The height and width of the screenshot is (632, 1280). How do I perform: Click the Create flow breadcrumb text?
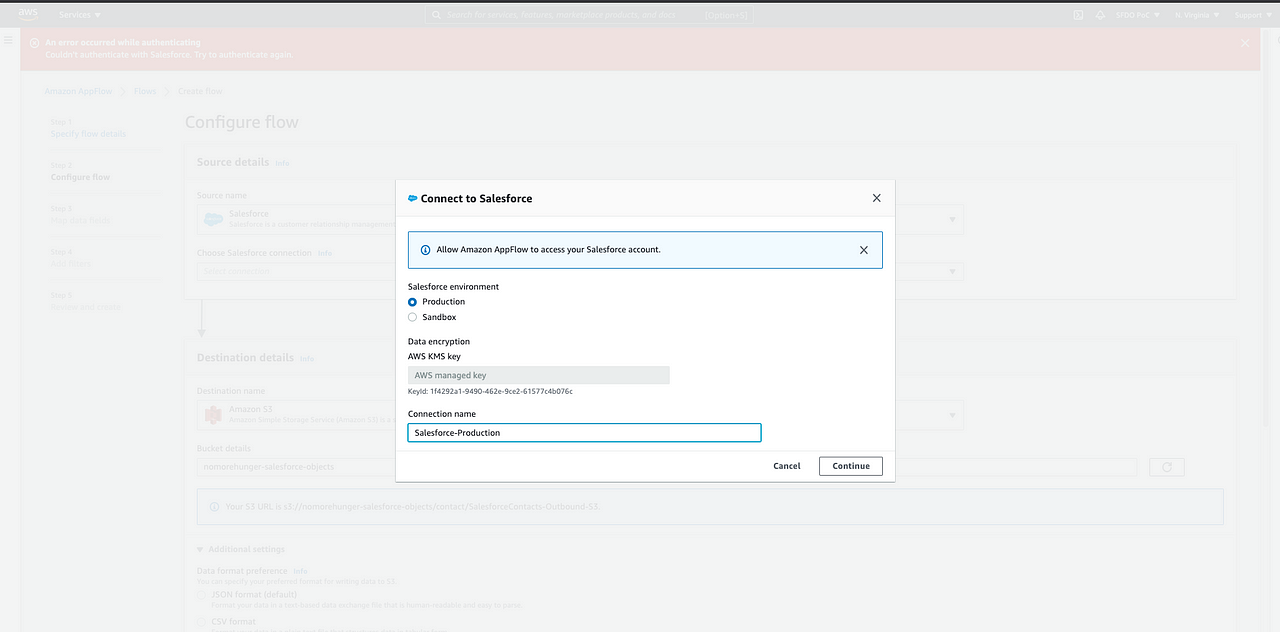coord(200,91)
